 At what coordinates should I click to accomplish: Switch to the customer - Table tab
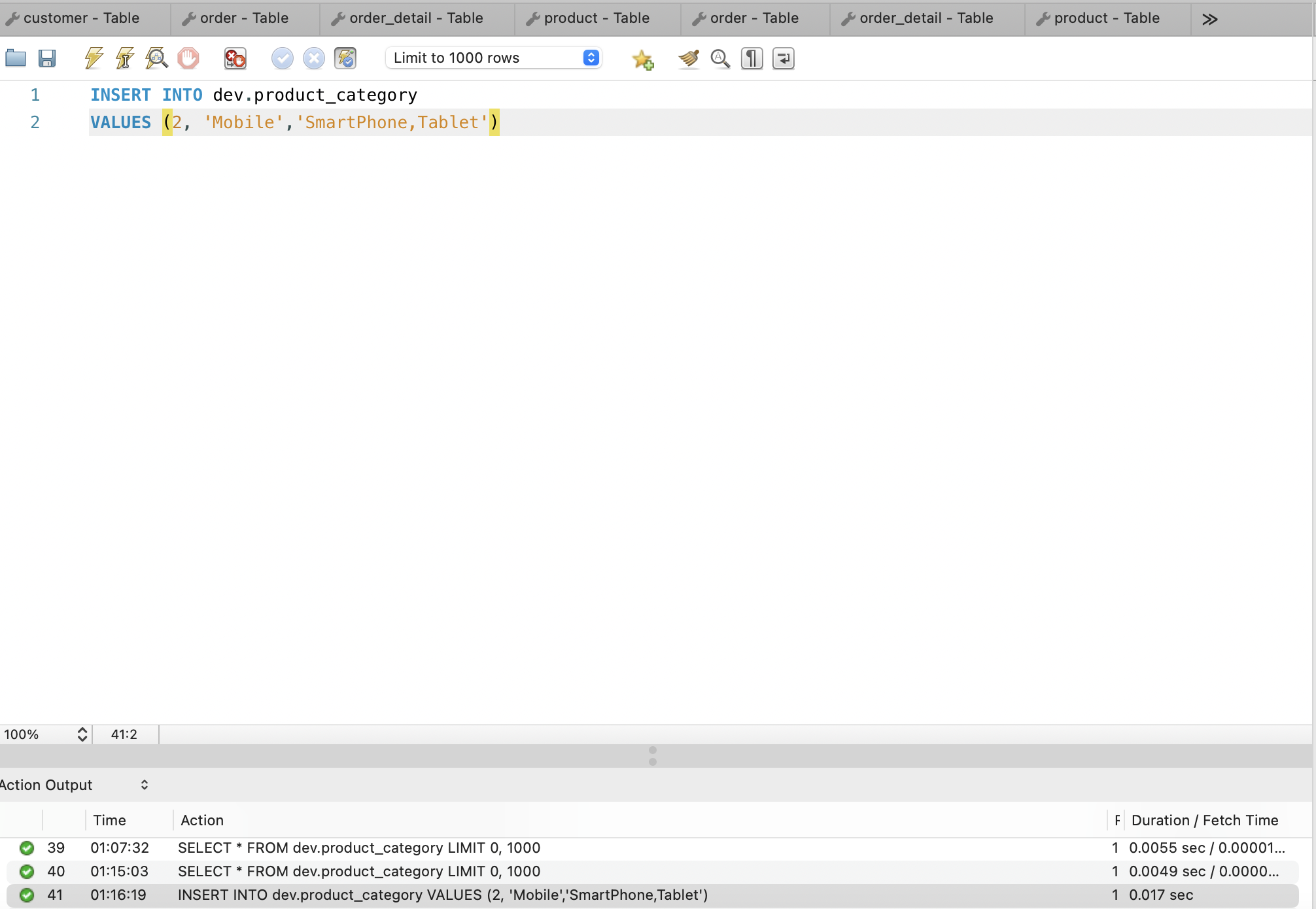[81, 18]
